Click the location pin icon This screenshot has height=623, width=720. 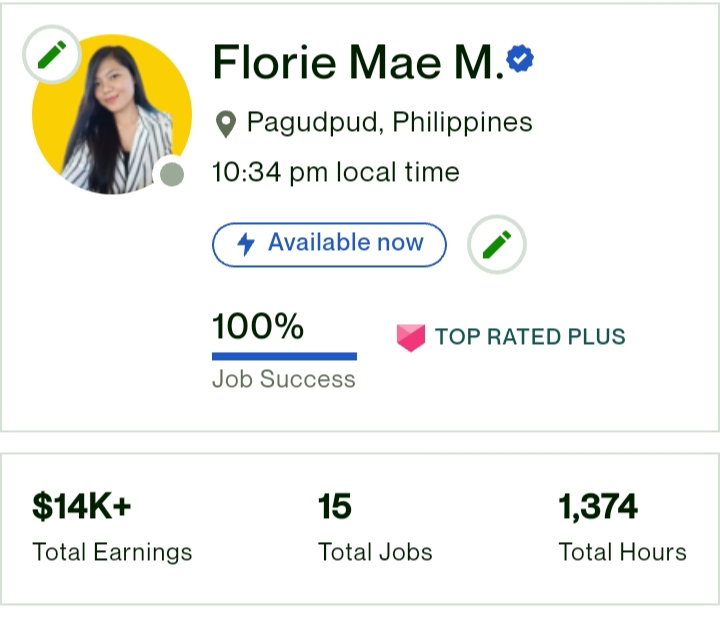click(x=225, y=124)
